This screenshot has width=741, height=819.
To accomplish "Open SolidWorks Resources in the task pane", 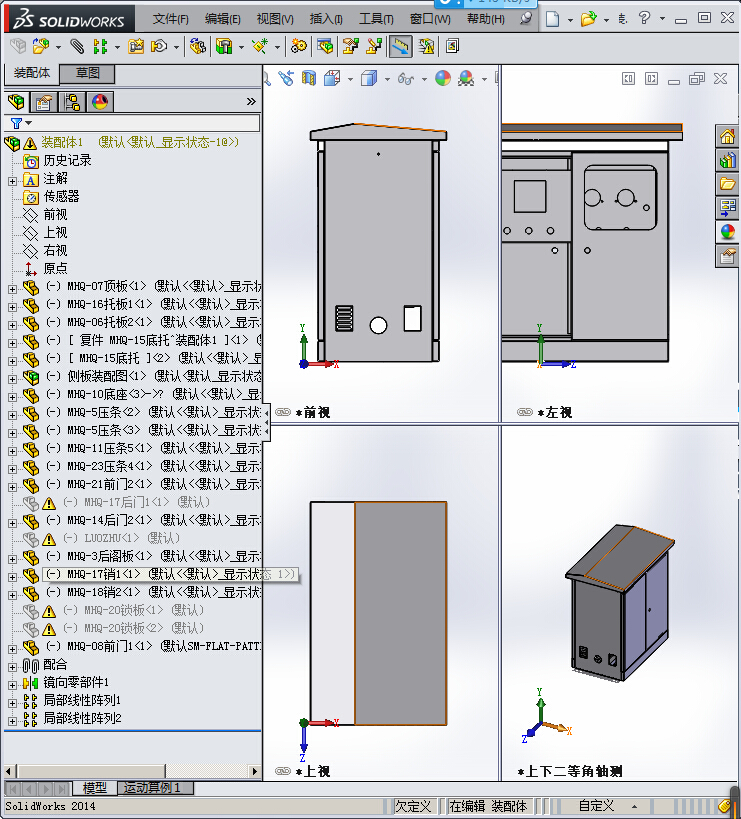I will pyautogui.click(x=727, y=136).
